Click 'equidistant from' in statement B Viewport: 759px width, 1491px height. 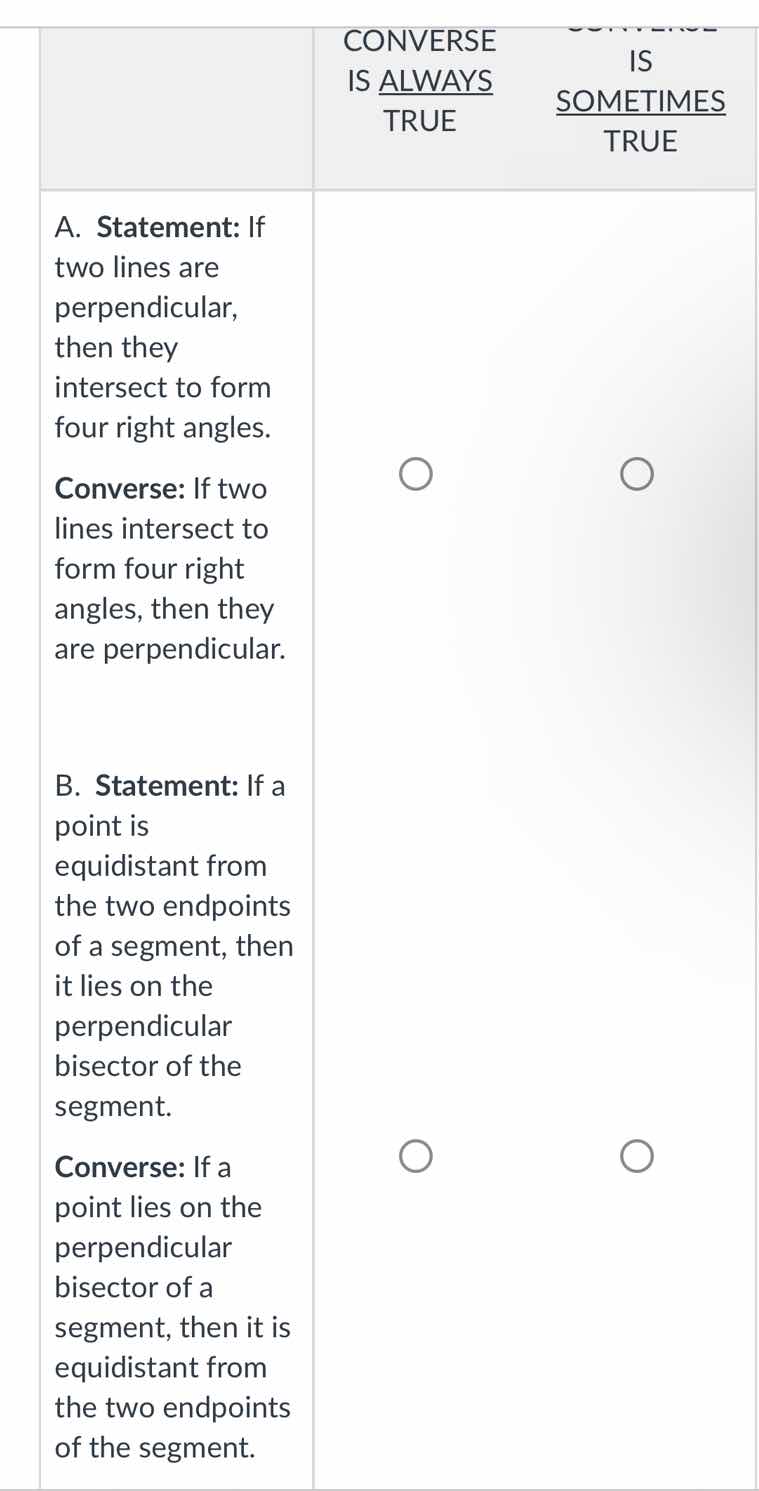tap(161, 866)
